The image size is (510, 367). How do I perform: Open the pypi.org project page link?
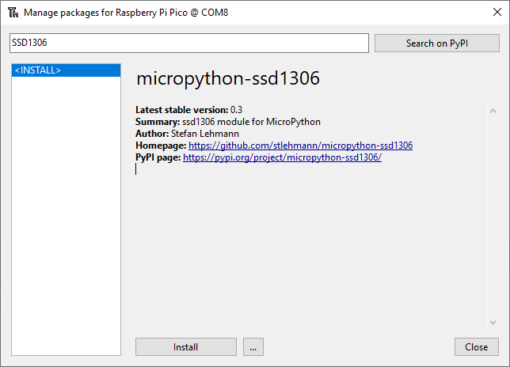click(282, 157)
